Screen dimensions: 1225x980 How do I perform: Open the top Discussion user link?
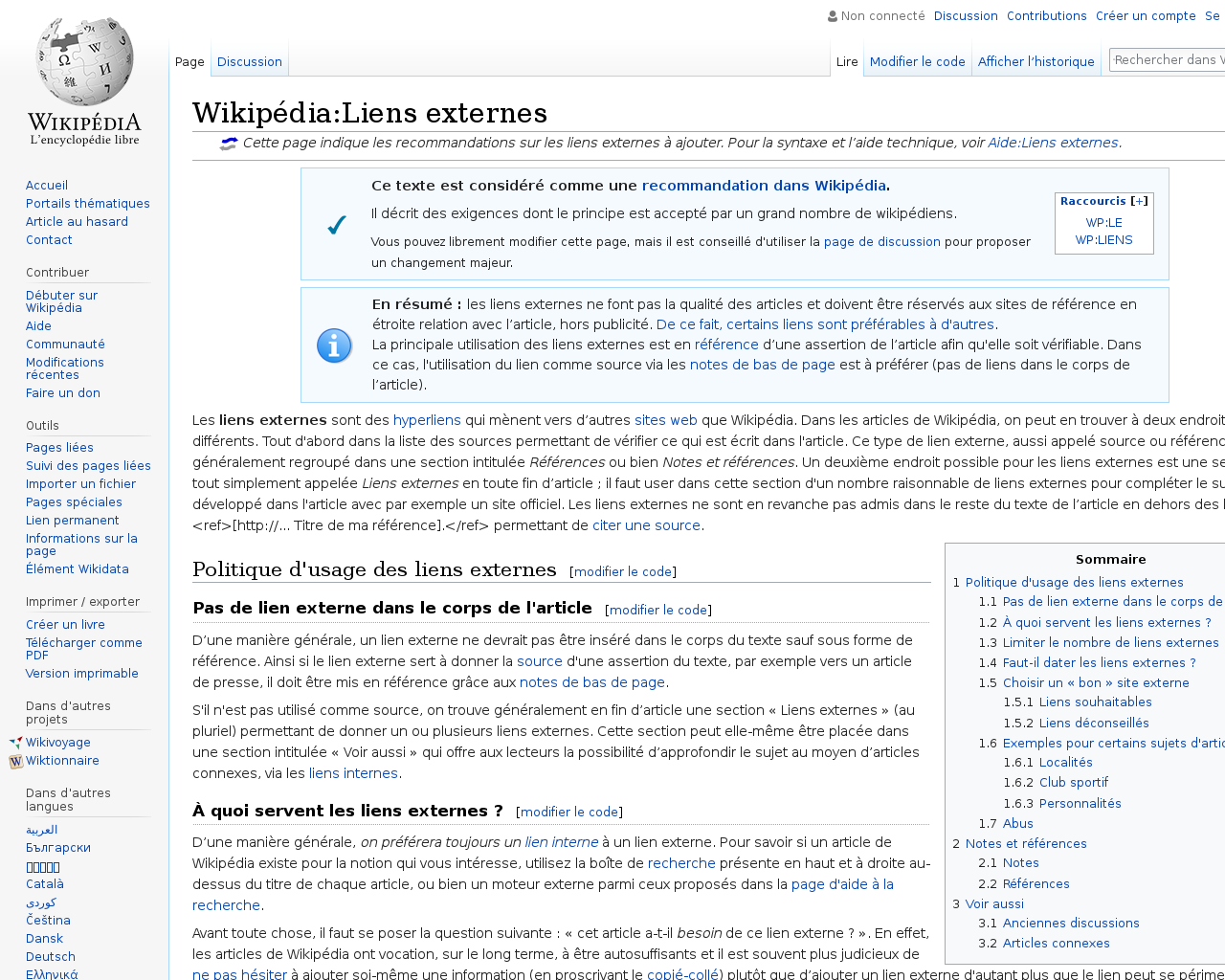[x=966, y=16]
